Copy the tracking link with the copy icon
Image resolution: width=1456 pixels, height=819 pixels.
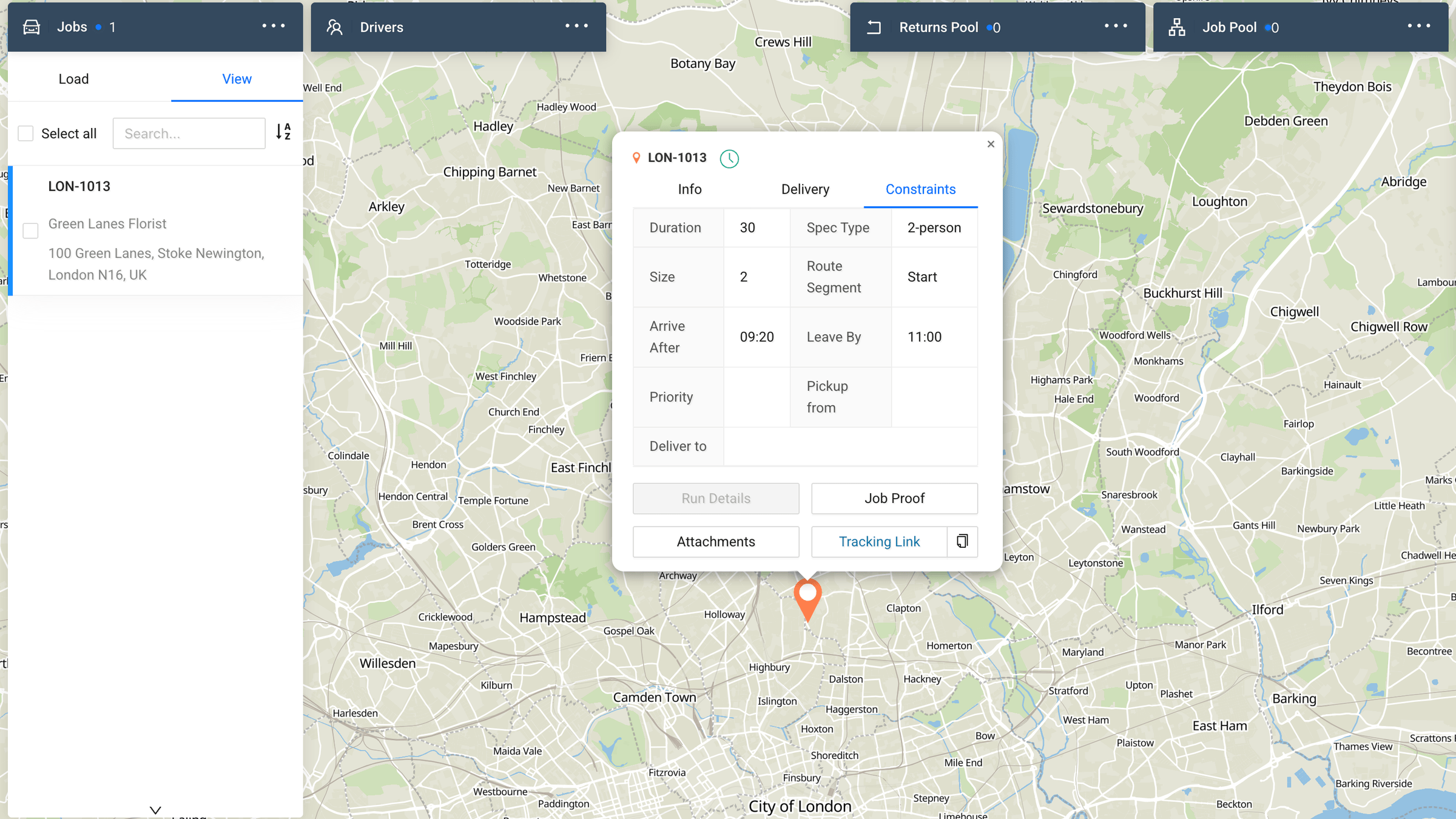962,542
